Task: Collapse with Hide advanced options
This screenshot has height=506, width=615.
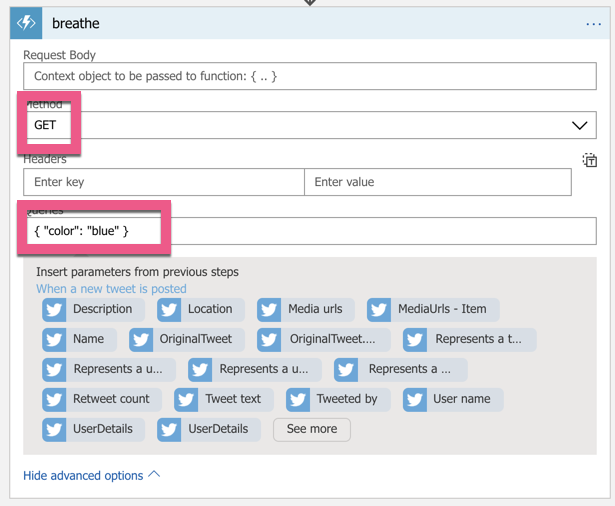Action: [x=91, y=475]
